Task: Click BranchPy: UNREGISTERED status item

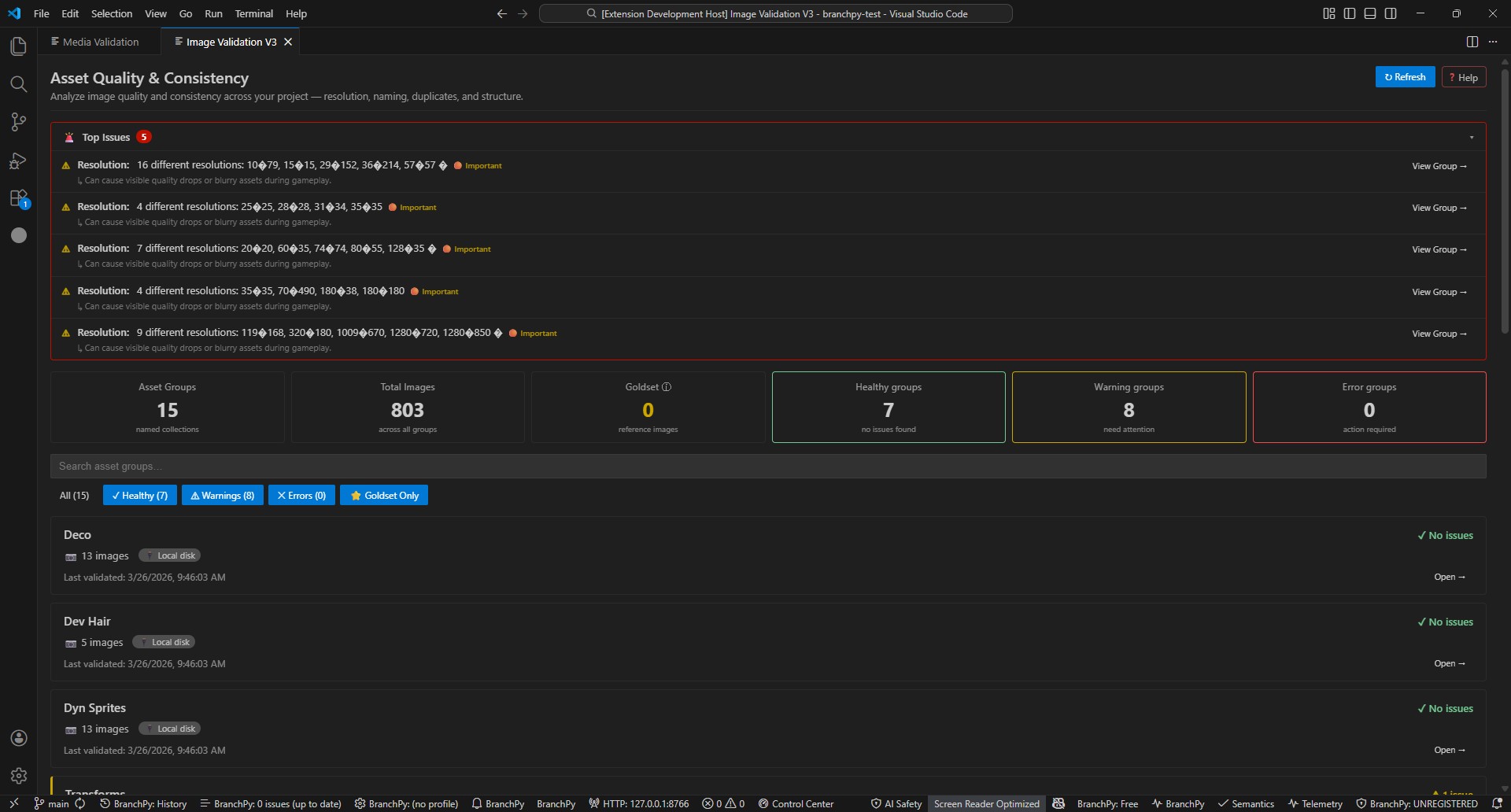Action: point(1417,803)
